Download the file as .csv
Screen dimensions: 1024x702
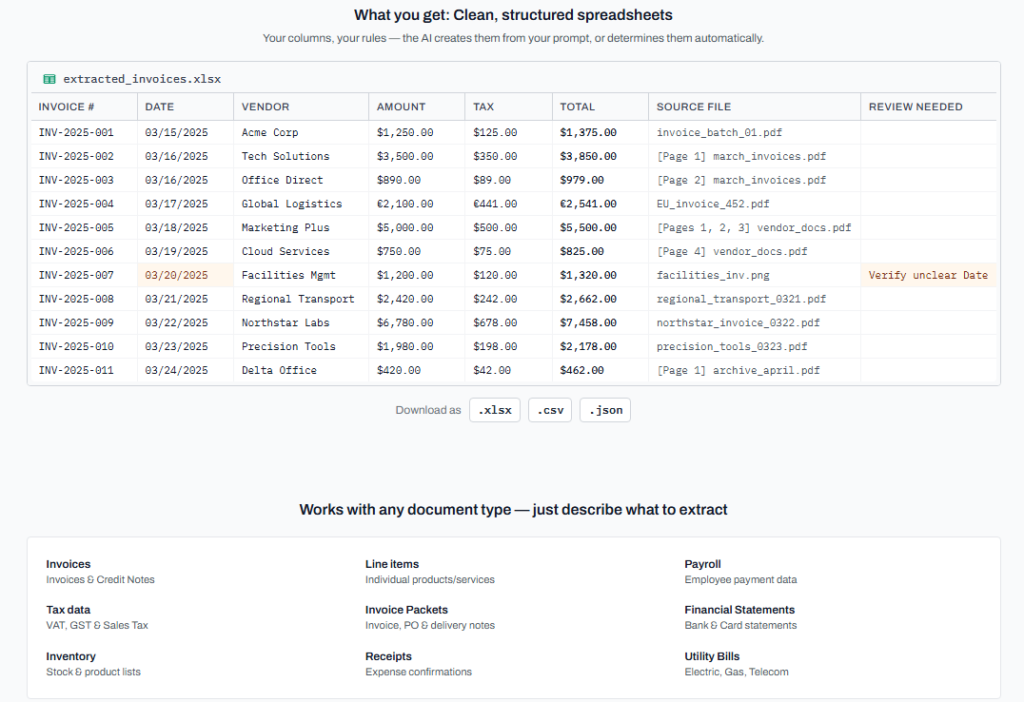click(550, 410)
